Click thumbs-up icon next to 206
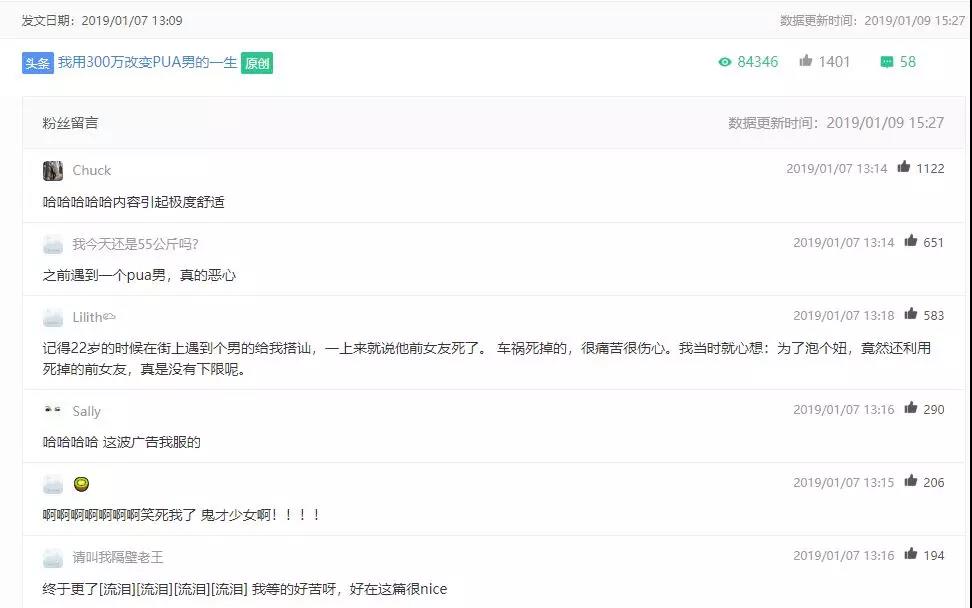 [911, 480]
